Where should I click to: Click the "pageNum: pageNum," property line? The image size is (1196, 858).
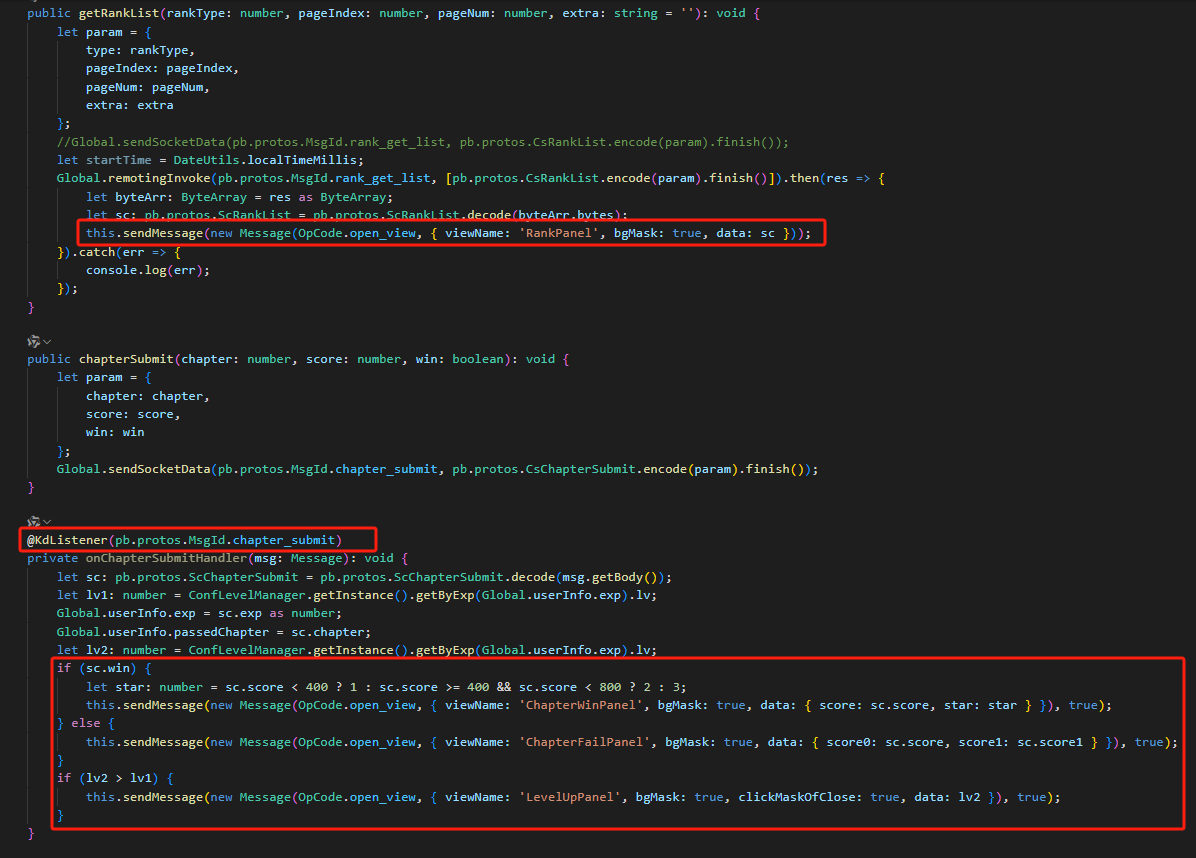click(x=148, y=87)
